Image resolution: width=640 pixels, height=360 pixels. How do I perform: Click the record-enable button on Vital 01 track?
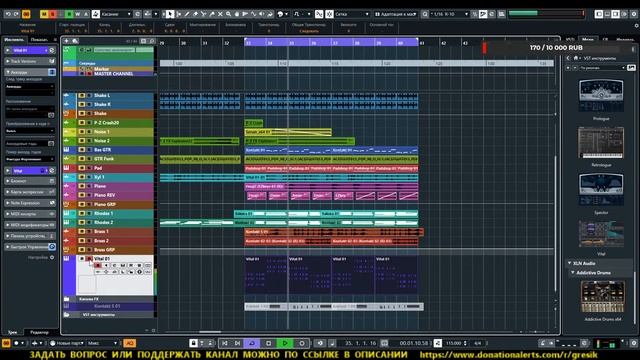coord(98,265)
